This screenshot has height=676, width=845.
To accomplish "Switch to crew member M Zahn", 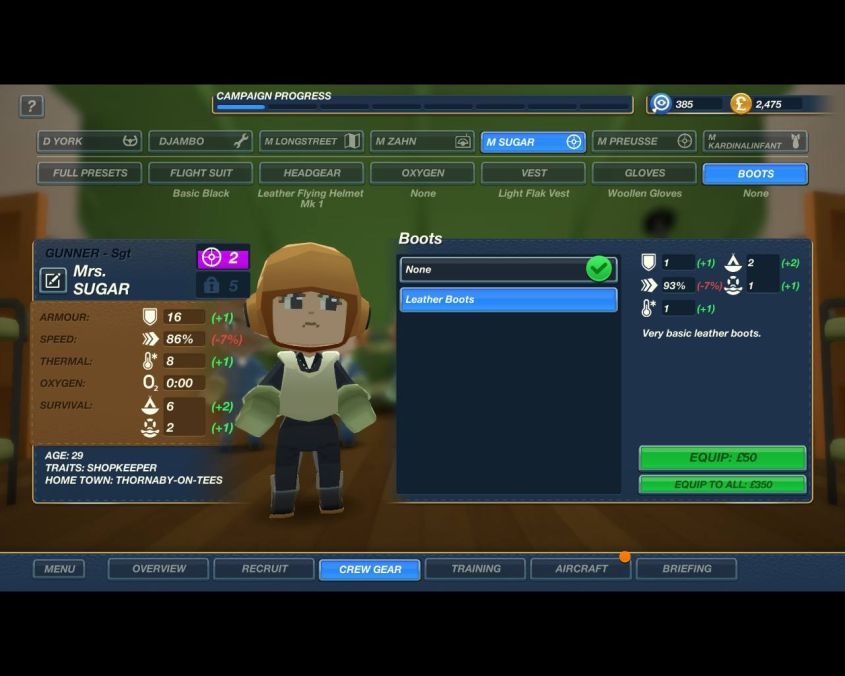I will click(422, 141).
